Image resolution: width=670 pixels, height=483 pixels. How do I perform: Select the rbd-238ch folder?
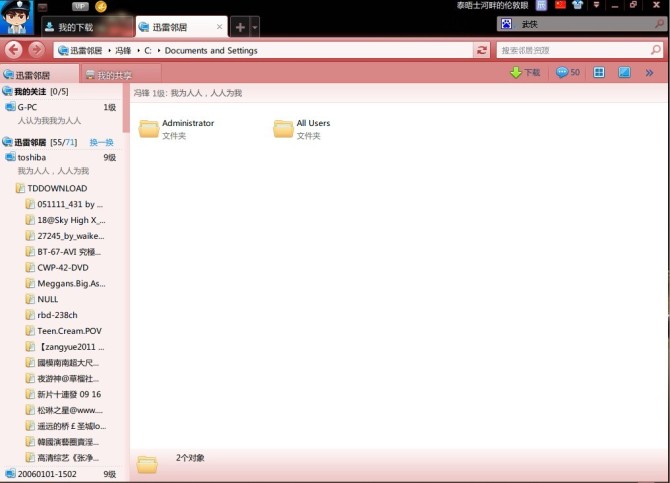click(x=52, y=315)
